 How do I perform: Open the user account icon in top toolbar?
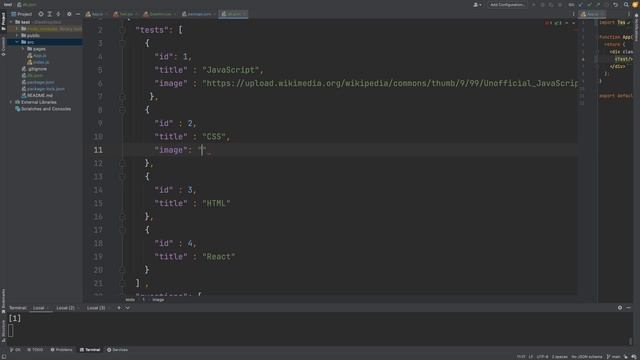pos(477,4)
